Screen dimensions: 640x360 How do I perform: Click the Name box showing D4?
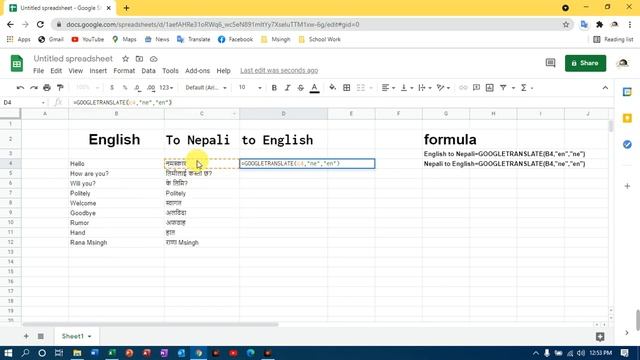point(24,102)
